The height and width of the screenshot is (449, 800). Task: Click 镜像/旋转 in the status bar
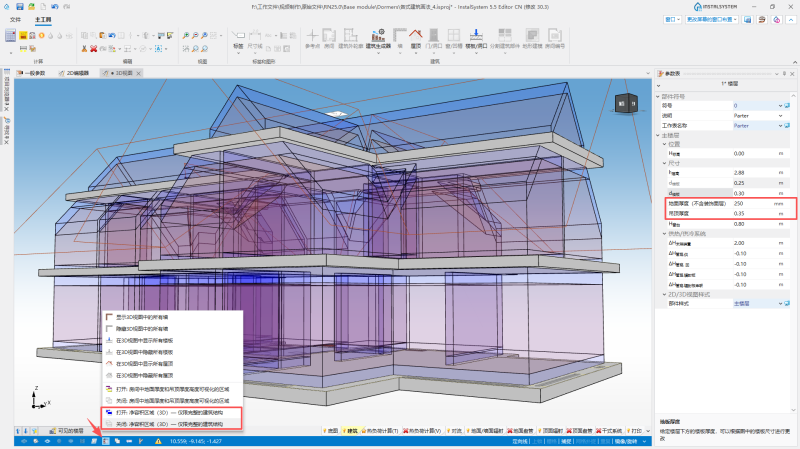click(x=626, y=441)
